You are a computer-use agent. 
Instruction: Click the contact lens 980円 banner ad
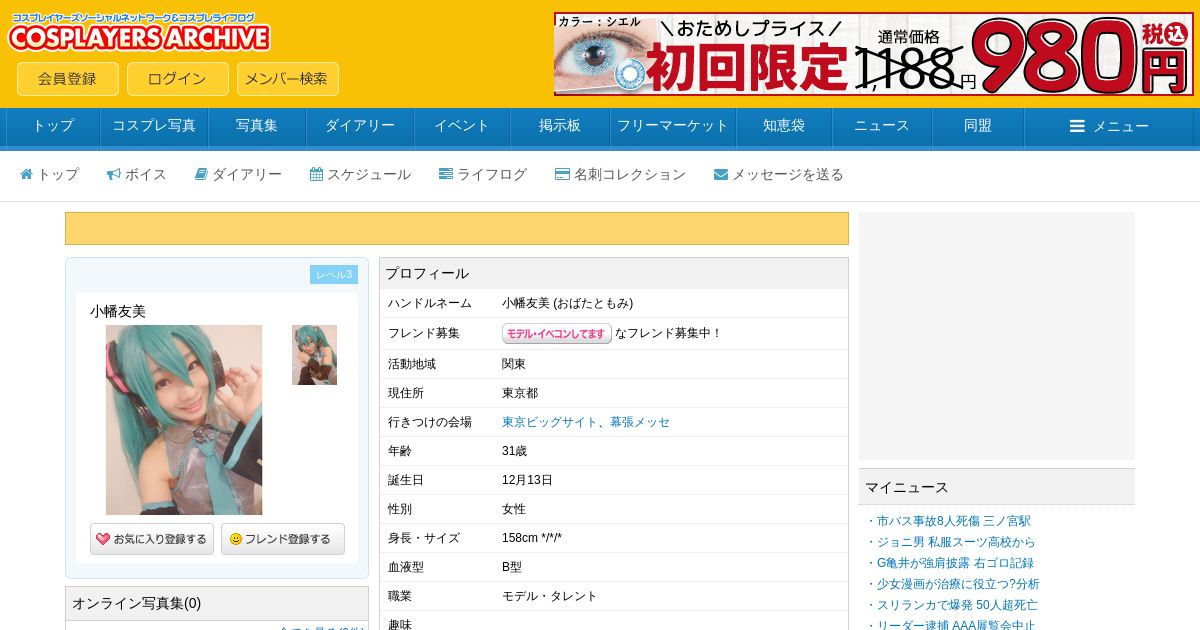[x=874, y=54]
